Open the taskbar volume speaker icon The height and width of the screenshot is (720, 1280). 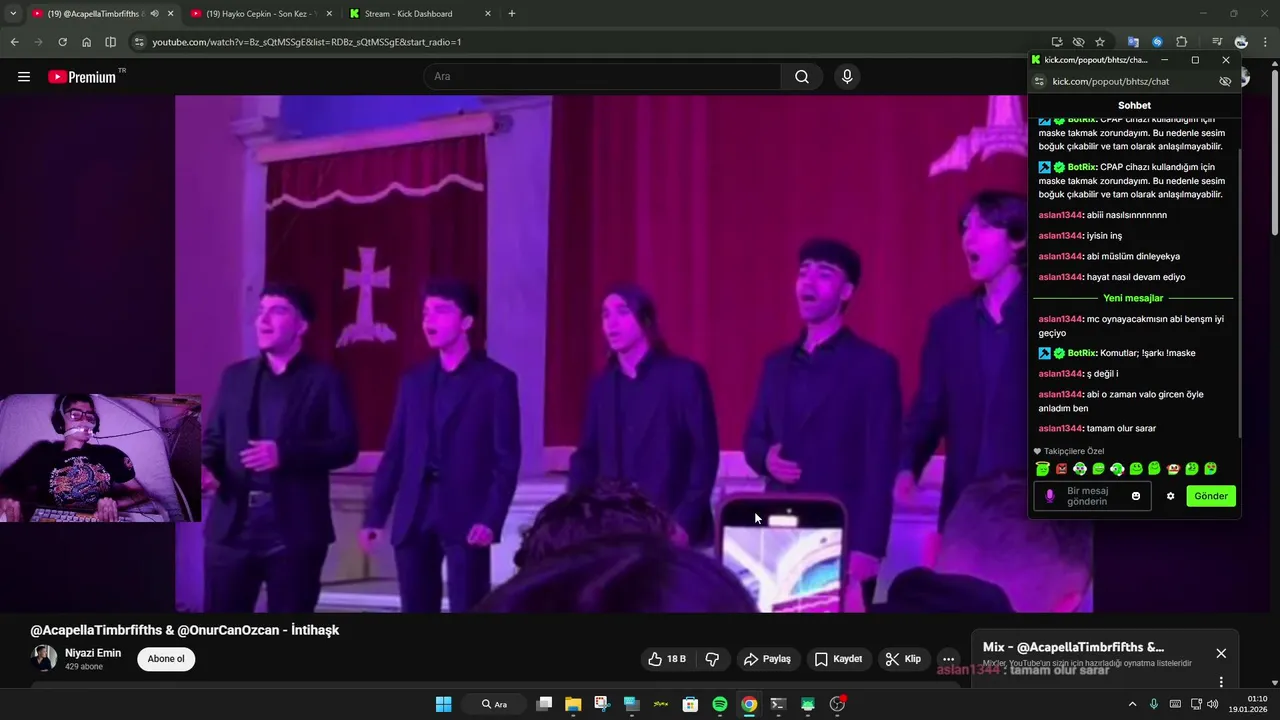point(1212,704)
